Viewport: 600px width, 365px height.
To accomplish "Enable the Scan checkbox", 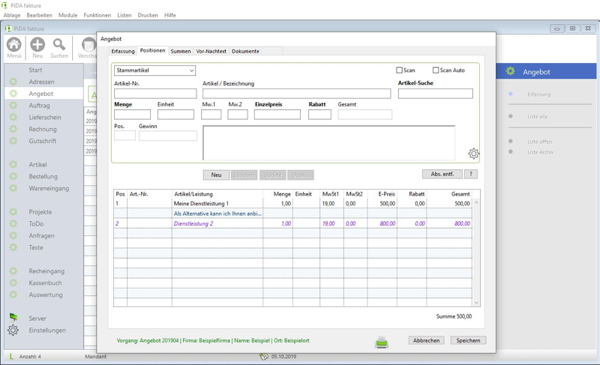I will click(399, 70).
